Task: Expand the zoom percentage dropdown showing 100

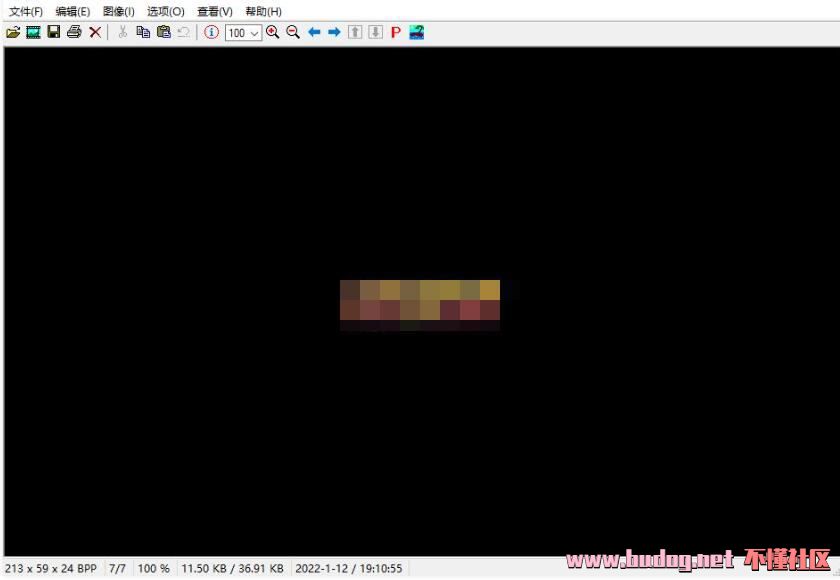Action: click(255, 33)
